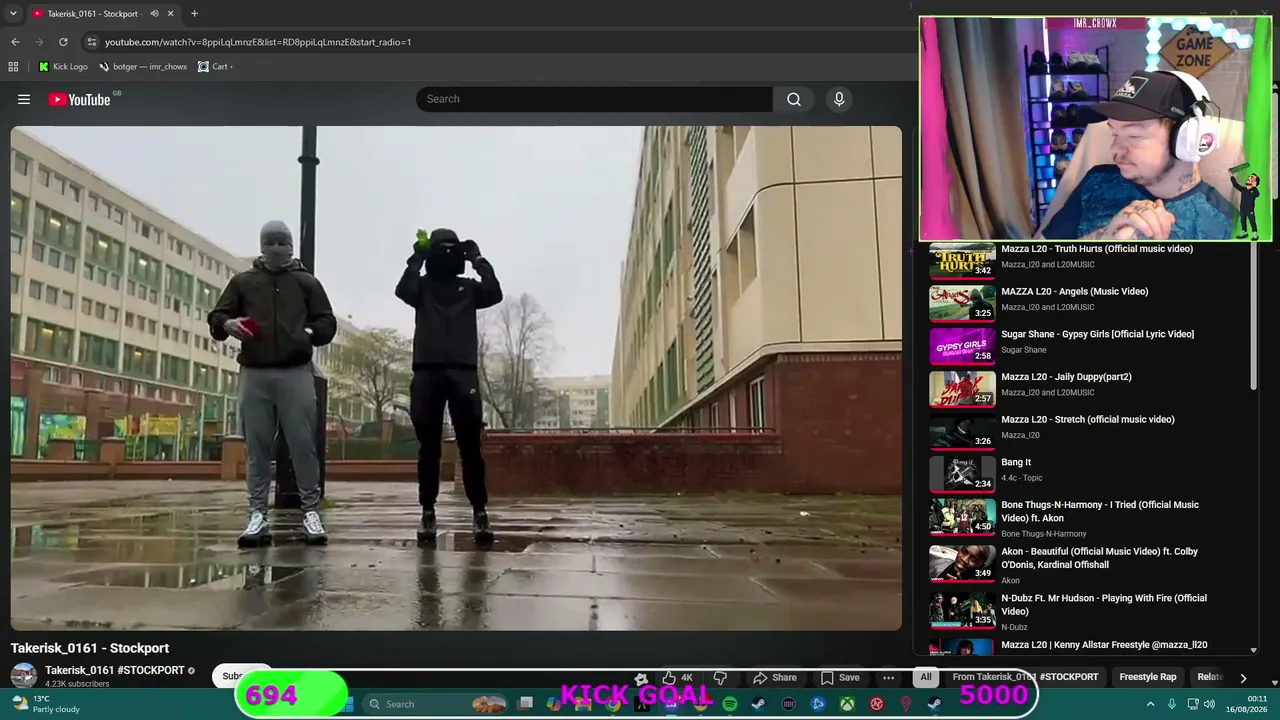
Task: Click the browser address bar URL
Action: point(258,42)
